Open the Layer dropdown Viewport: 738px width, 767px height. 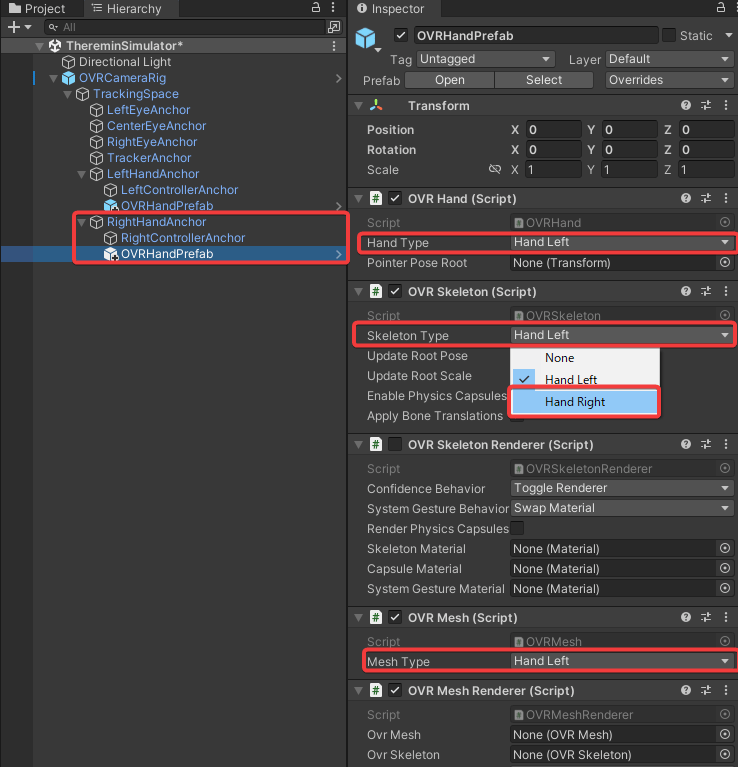coord(670,59)
